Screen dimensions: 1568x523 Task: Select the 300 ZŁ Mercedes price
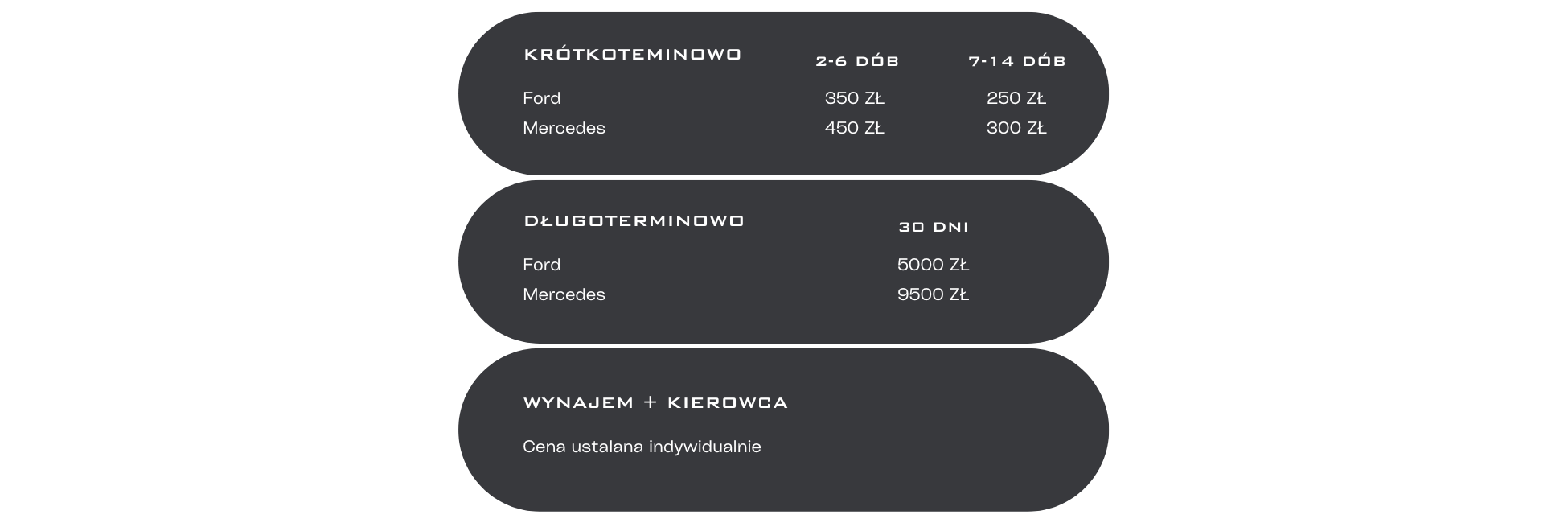pos(1016,128)
